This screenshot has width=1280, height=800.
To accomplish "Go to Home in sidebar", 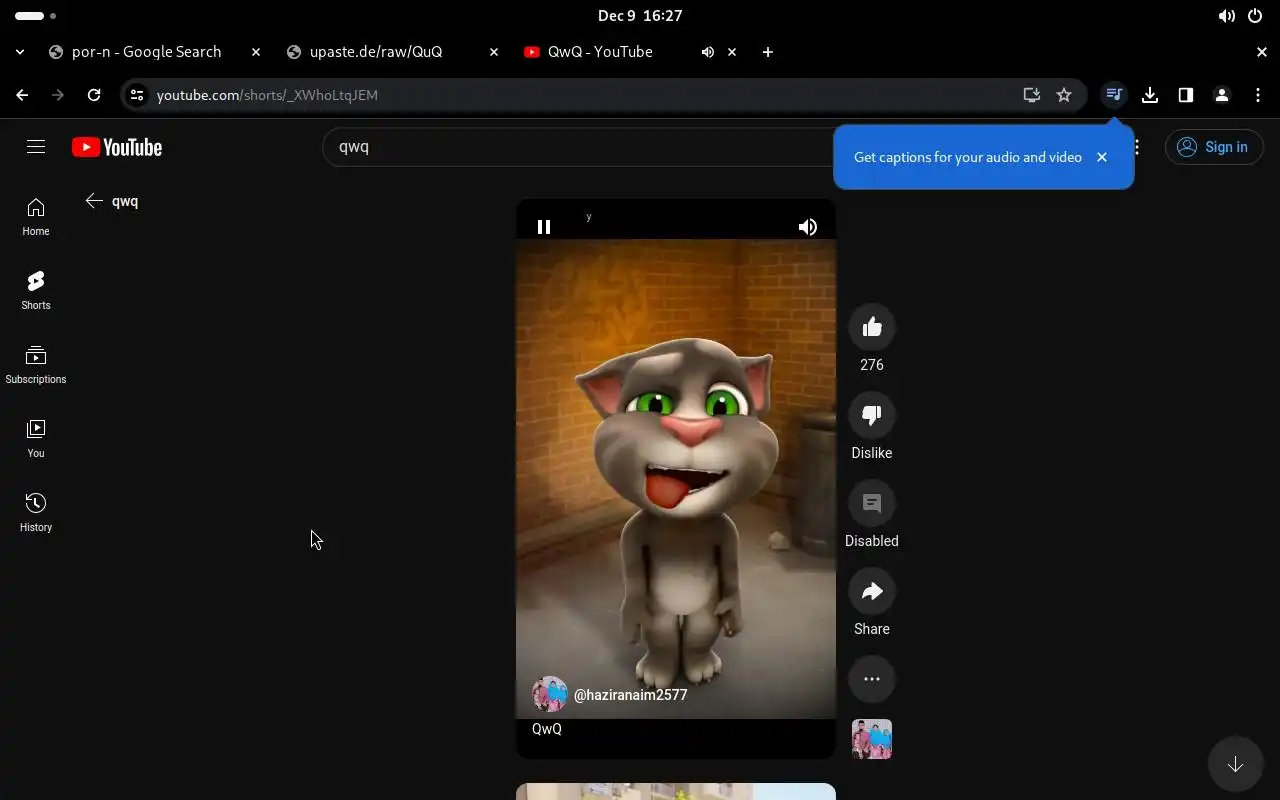I will coord(36,217).
